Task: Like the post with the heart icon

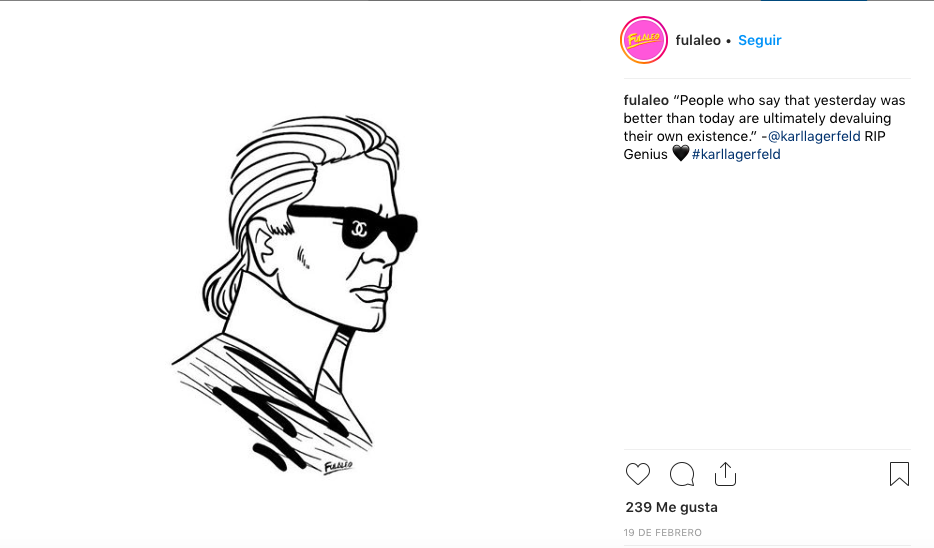Action: tap(637, 474)
